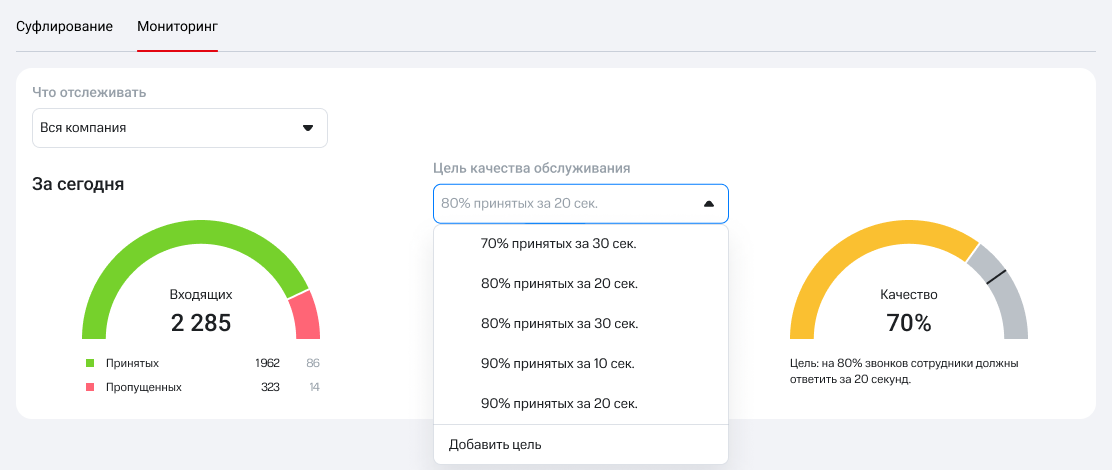The image size is (1112, 470).
Task: Click green Принятых legend square
Action: pyautogui.click(x=89, y=363)
